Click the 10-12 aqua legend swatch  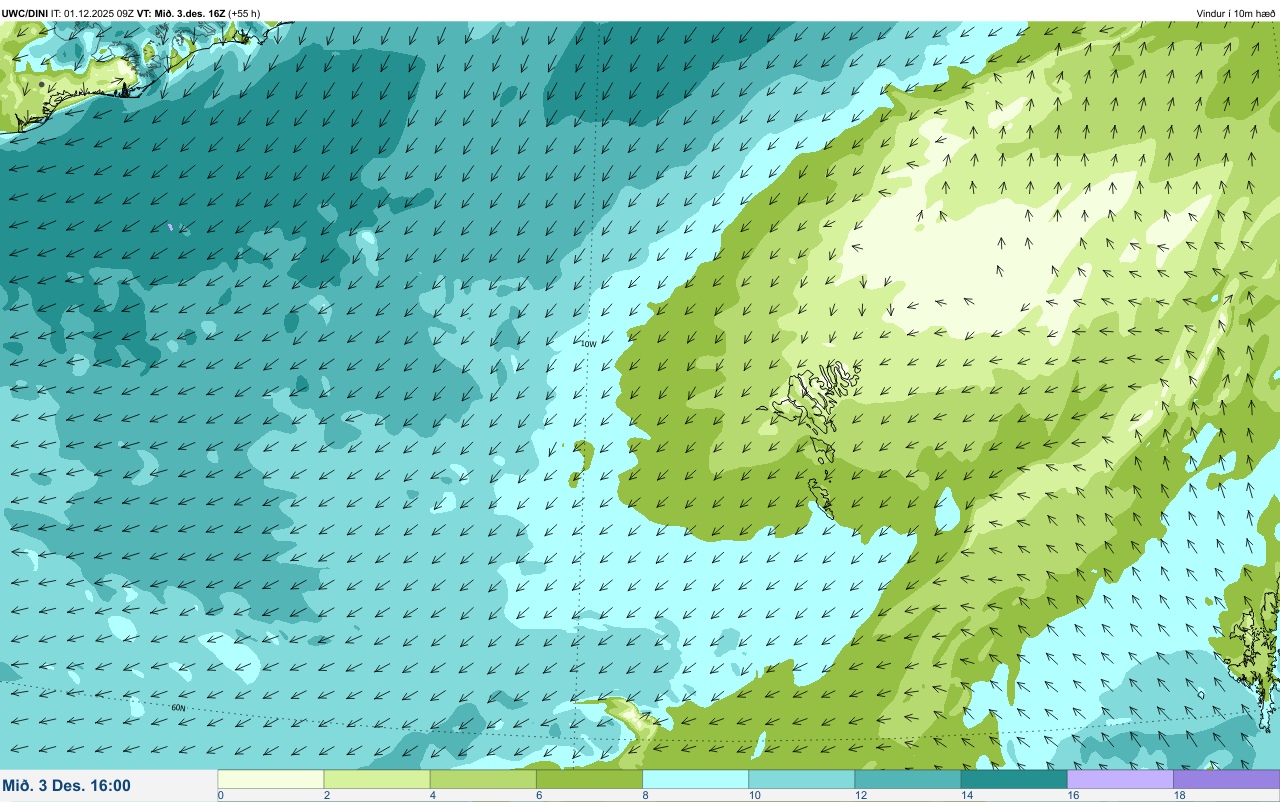coord(802,779)
